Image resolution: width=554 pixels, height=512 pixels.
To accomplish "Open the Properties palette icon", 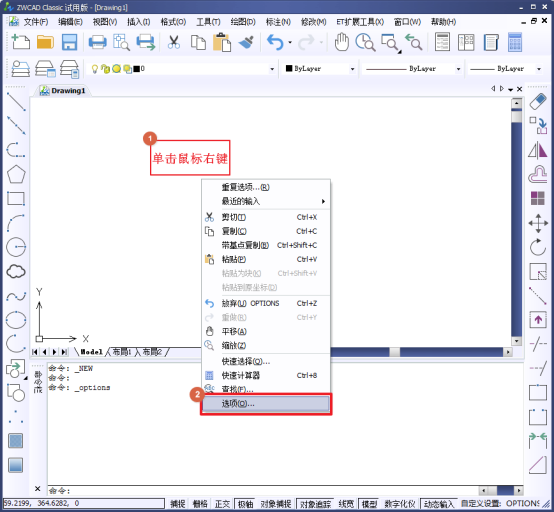I will pyautogui.click(x=442, y=42).
